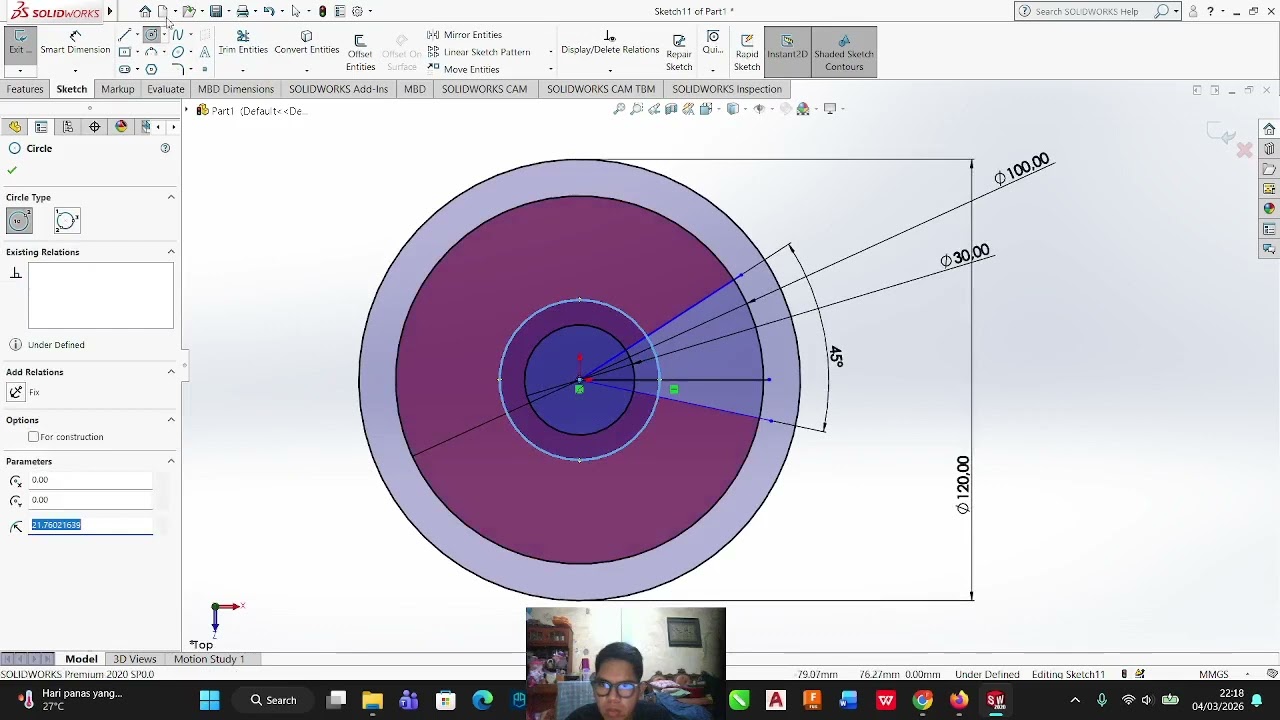Image resolution: width=1280 pixels, height=720 pixels.
Task: Enable the For construction checkbox
Action: (33, 437)
